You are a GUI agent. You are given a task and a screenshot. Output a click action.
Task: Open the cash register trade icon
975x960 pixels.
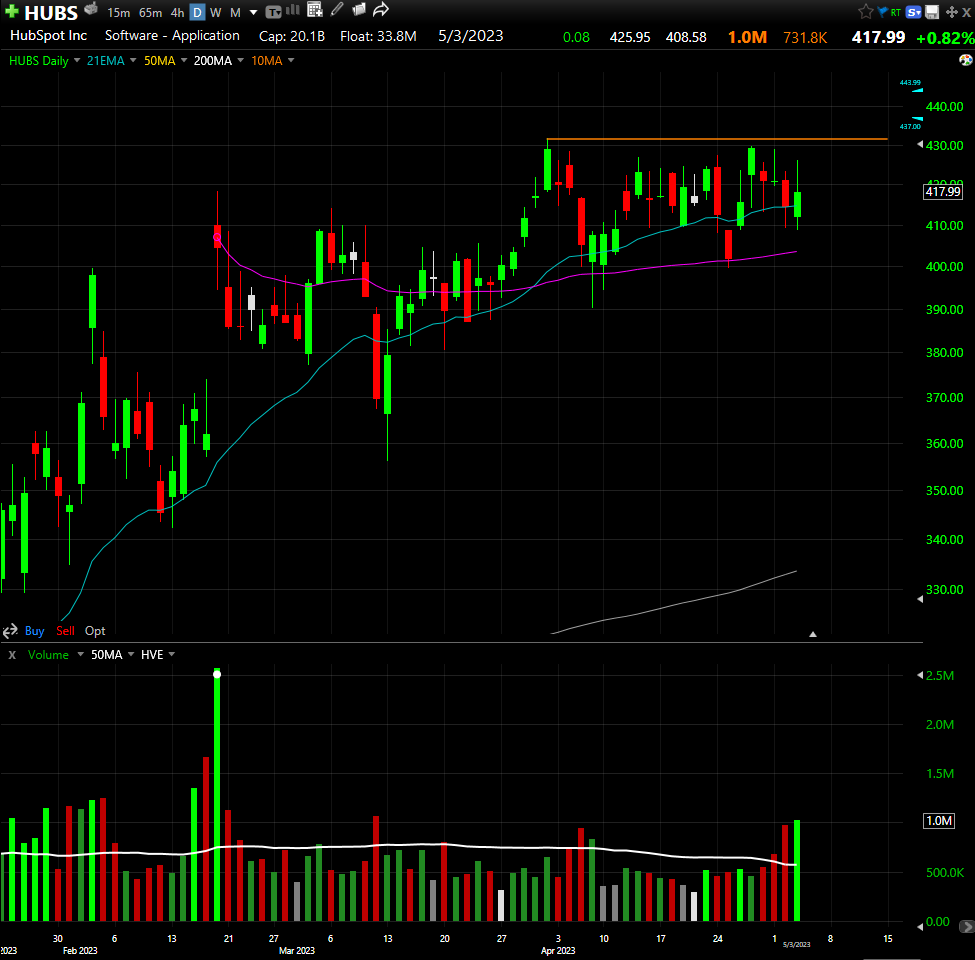pyautogui.click(x=91, y=9)
